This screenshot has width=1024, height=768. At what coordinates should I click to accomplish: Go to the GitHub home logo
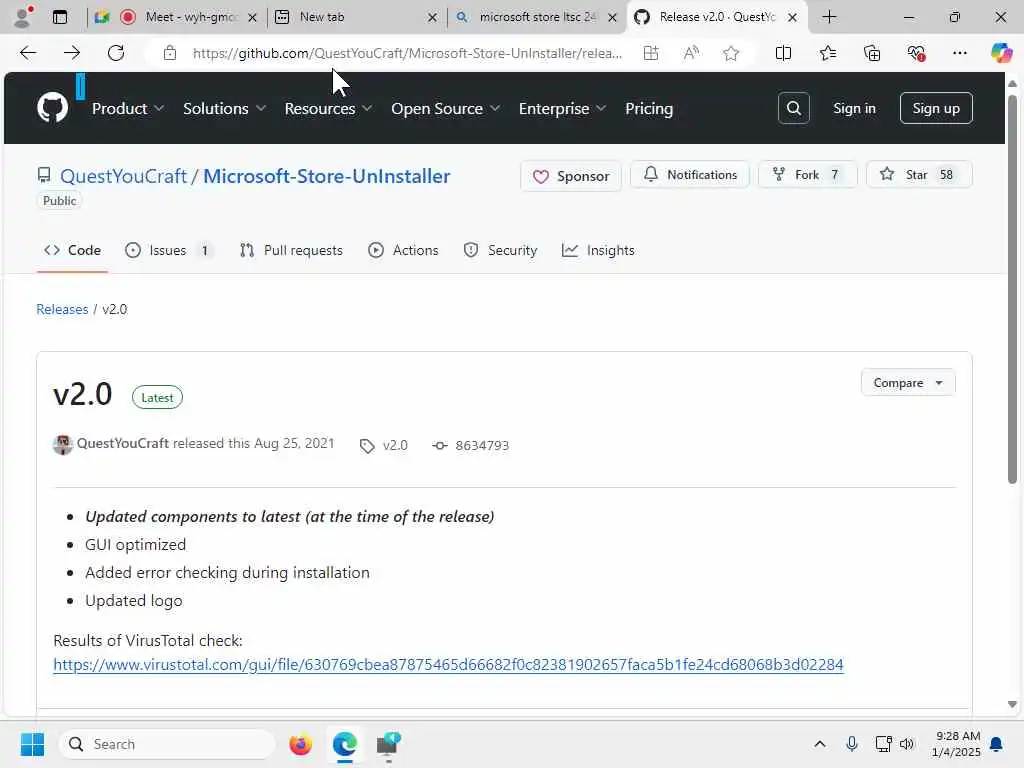(x=52, y=108)
